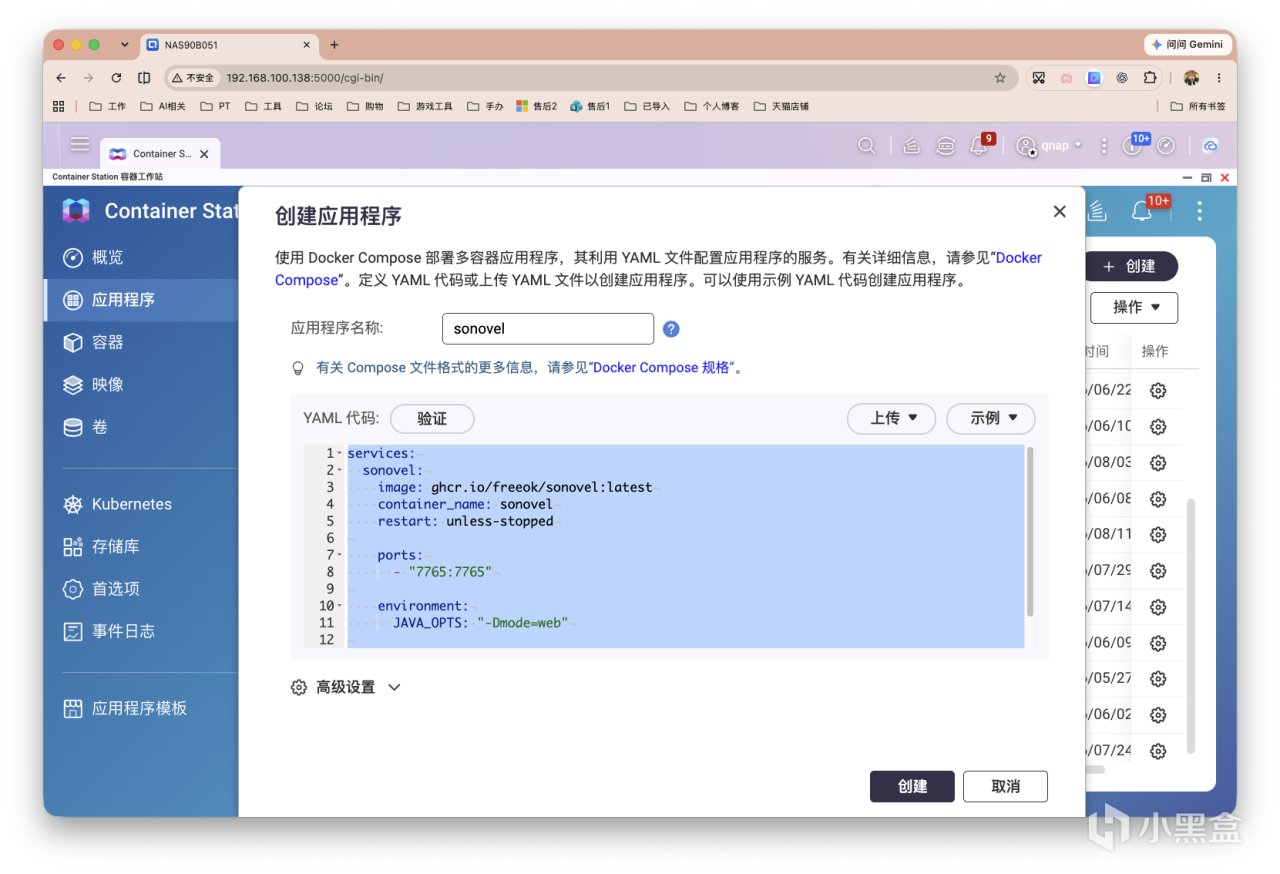This screenshot has width=1280, height=874.
Task: Click the Container Station logo icon
Action: 76,211
